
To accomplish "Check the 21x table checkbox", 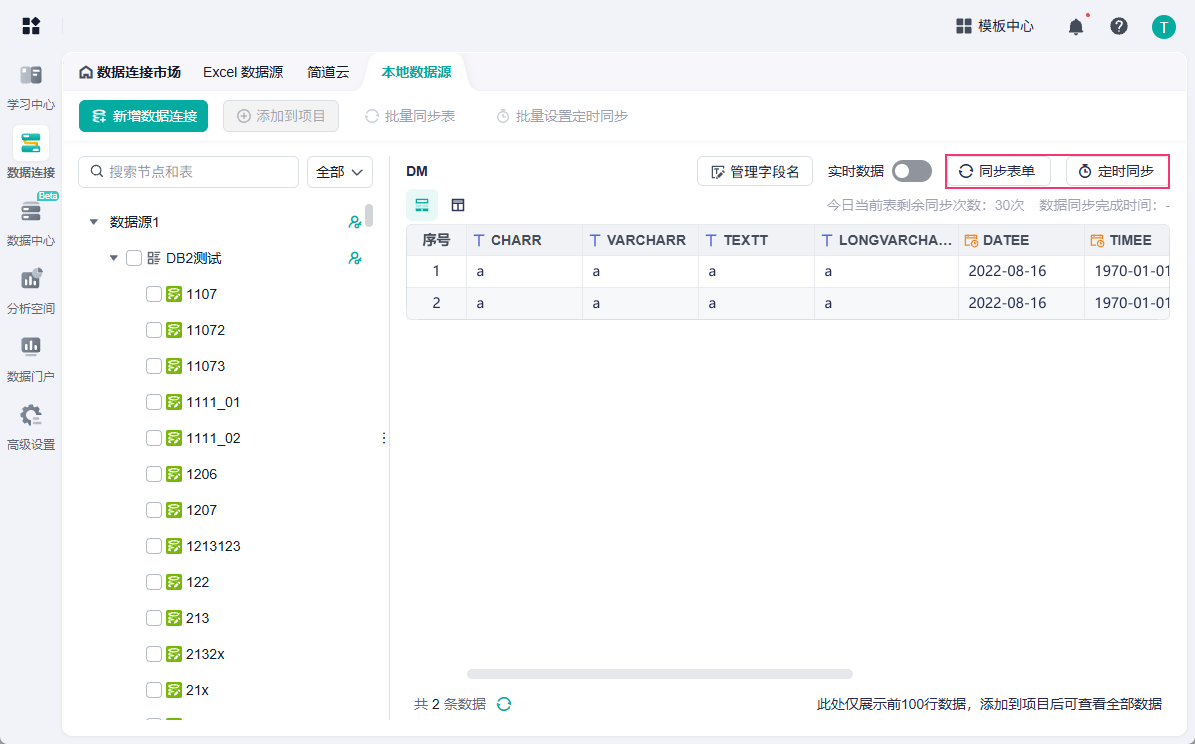I will tap(153, 690).
